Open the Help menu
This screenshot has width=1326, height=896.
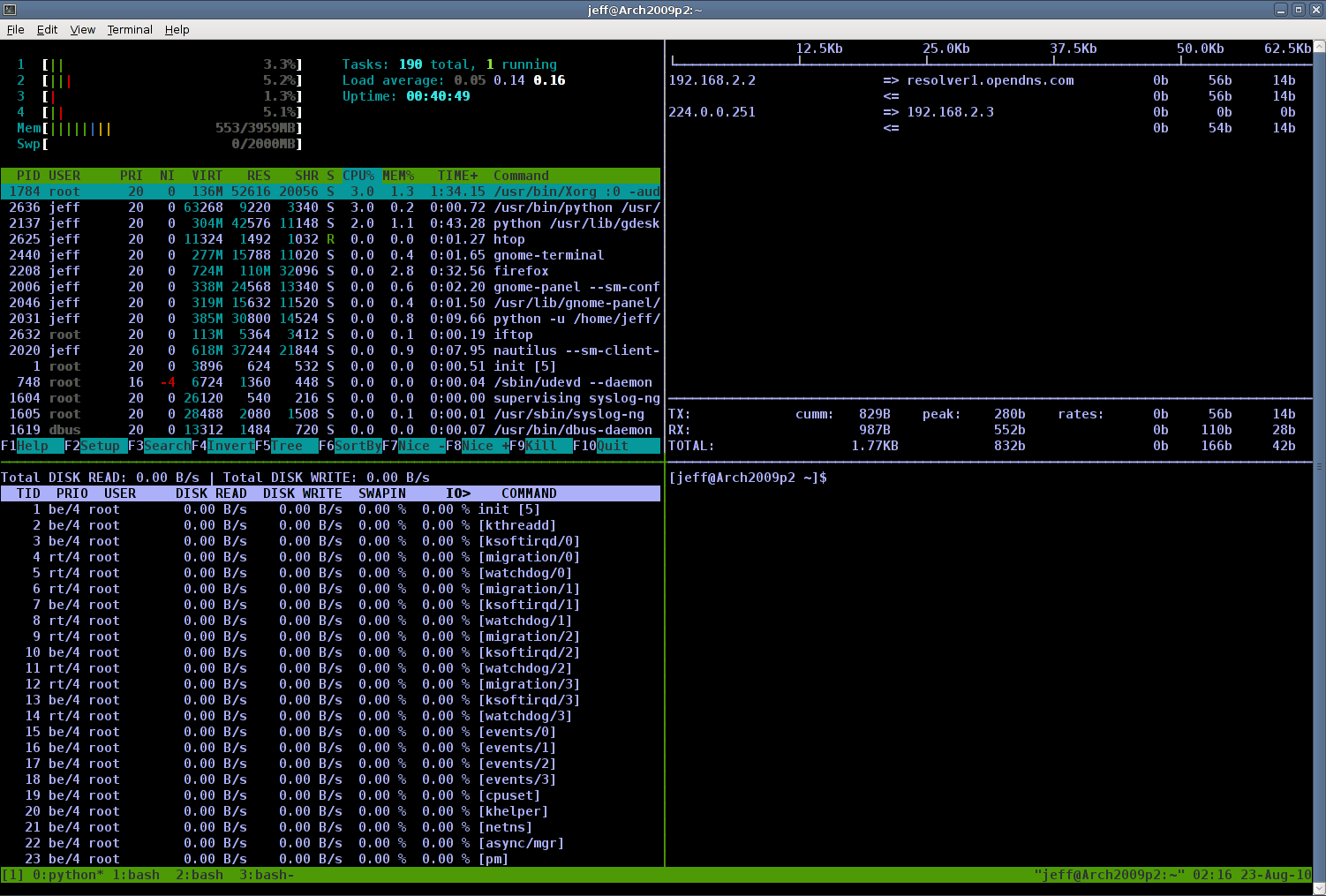[x=177, y=29]
